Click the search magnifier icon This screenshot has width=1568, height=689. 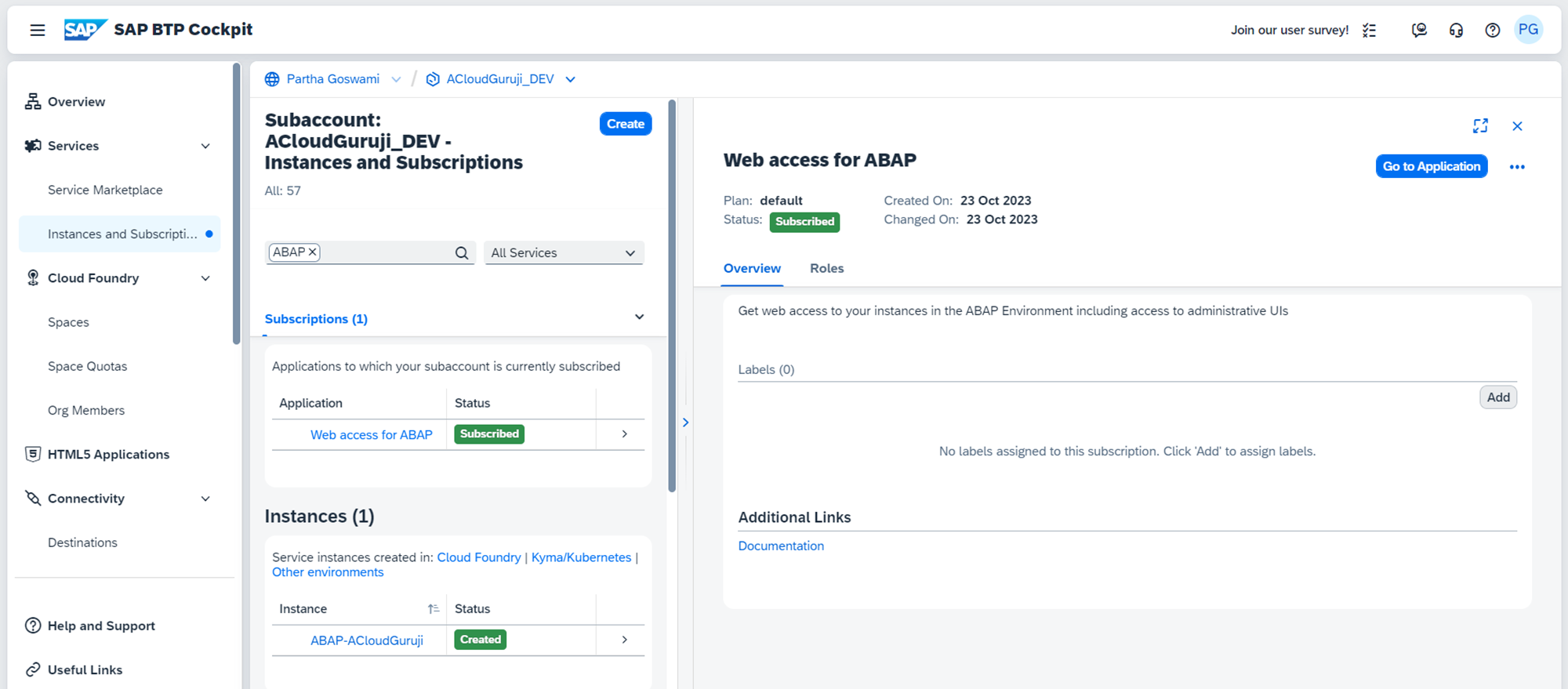tap(462, 252)
